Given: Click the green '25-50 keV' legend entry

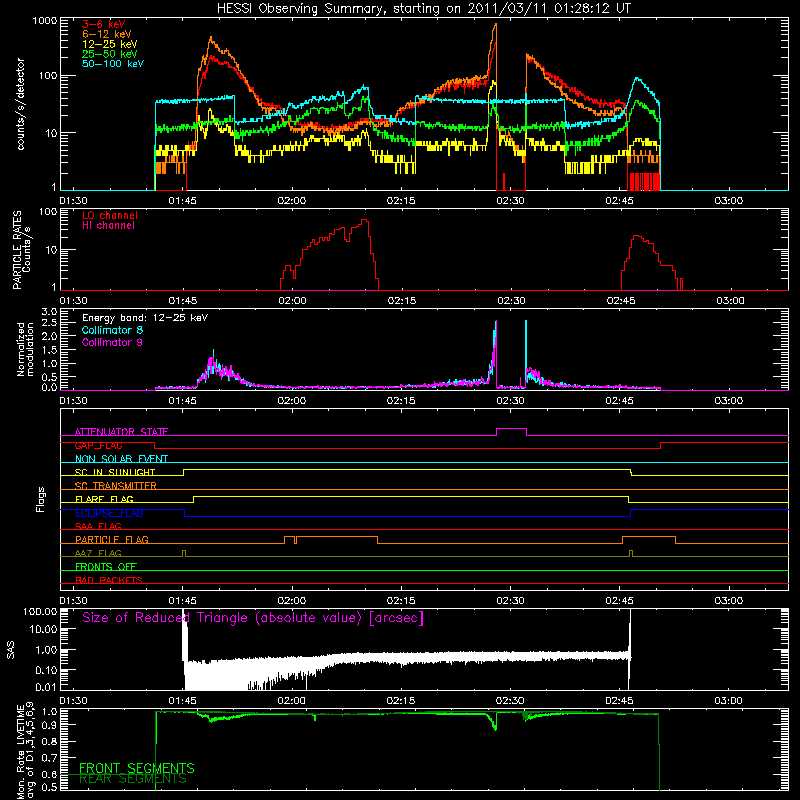Looking at the screenshot, I should click(x=109, y=54).
